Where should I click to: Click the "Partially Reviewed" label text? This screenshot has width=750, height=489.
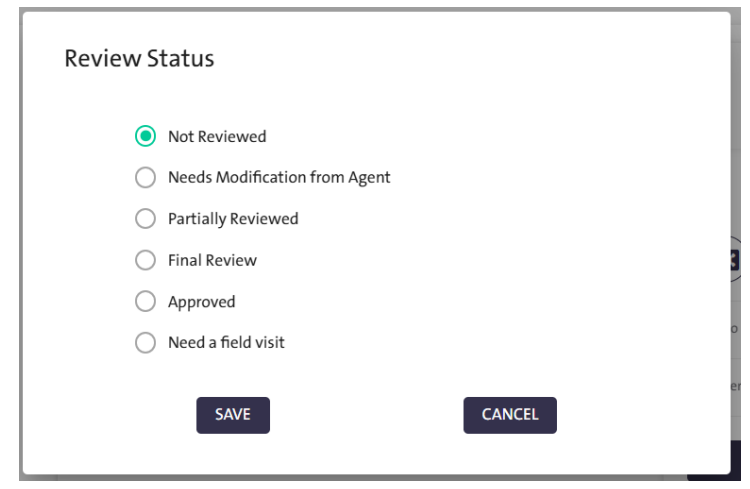[233, 218]
